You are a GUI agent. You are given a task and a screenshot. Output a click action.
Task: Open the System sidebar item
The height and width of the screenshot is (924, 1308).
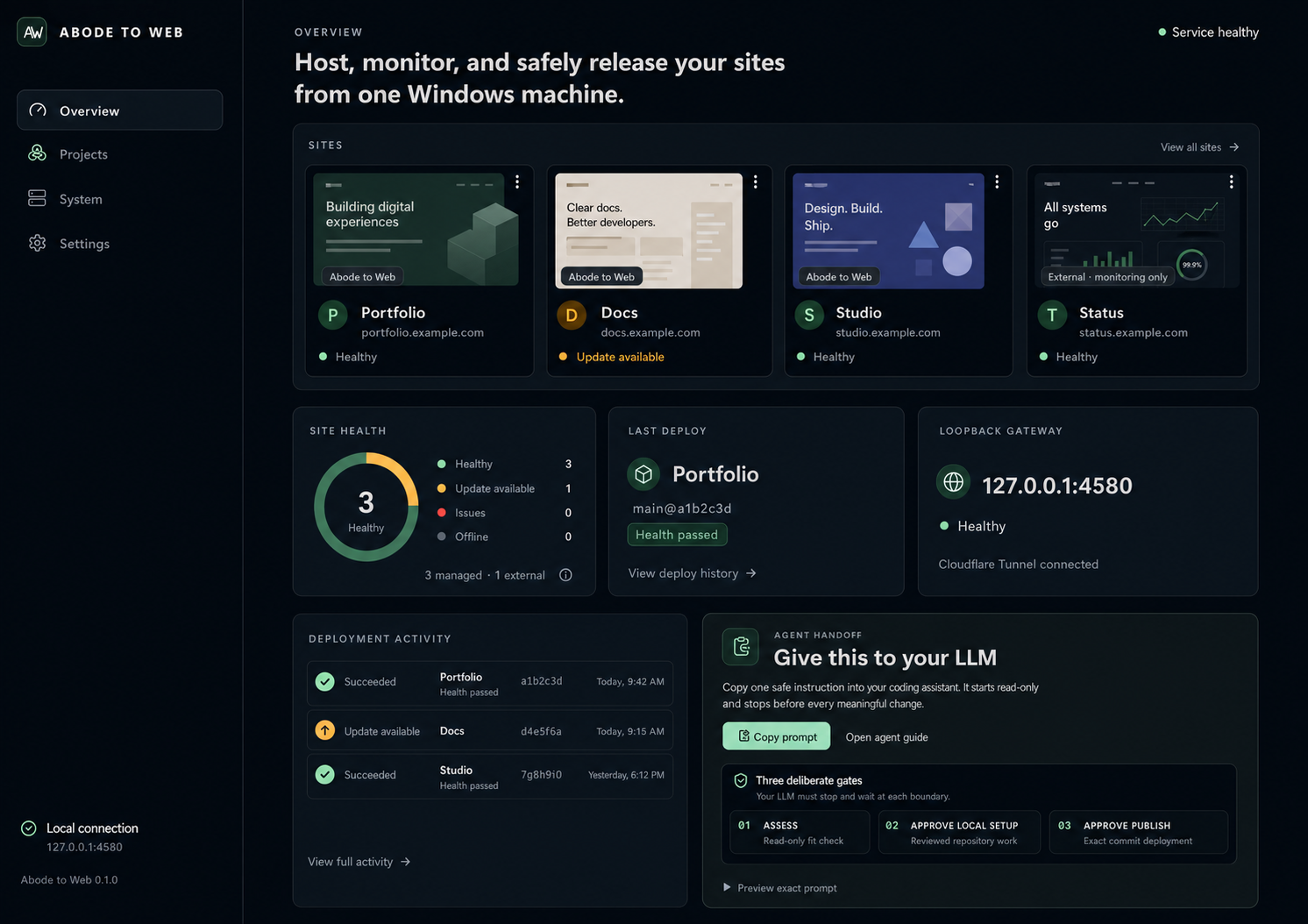119,199
